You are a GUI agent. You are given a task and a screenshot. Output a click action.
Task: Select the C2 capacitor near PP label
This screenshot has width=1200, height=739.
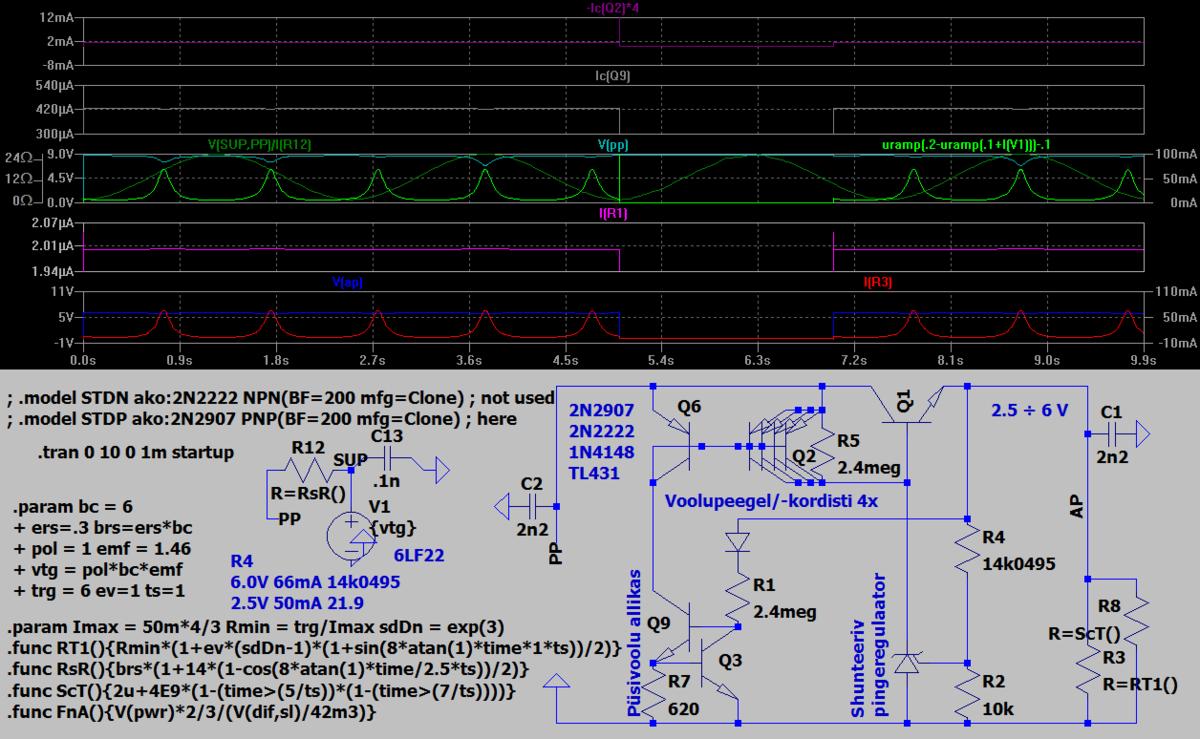(x=532, y=507)
